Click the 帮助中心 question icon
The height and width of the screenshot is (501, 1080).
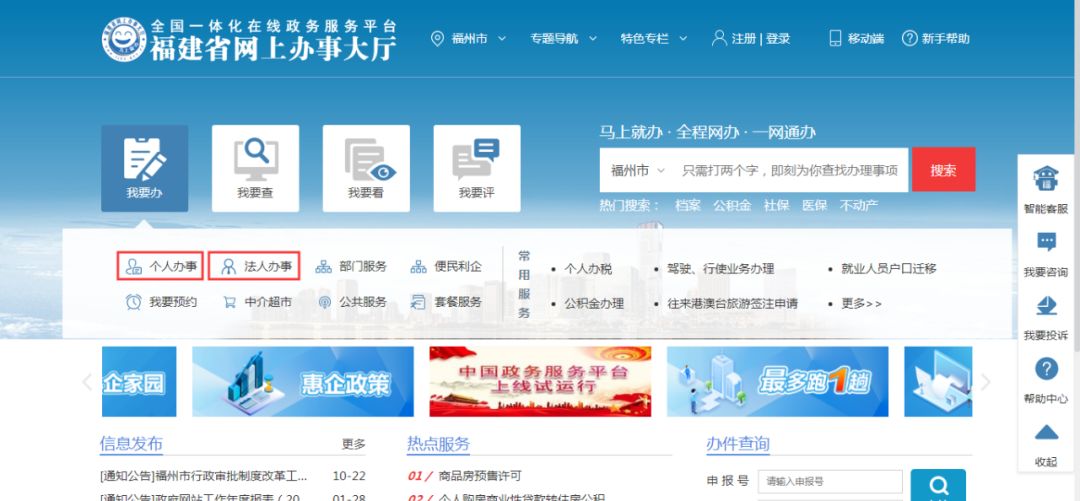point(1046,369)
